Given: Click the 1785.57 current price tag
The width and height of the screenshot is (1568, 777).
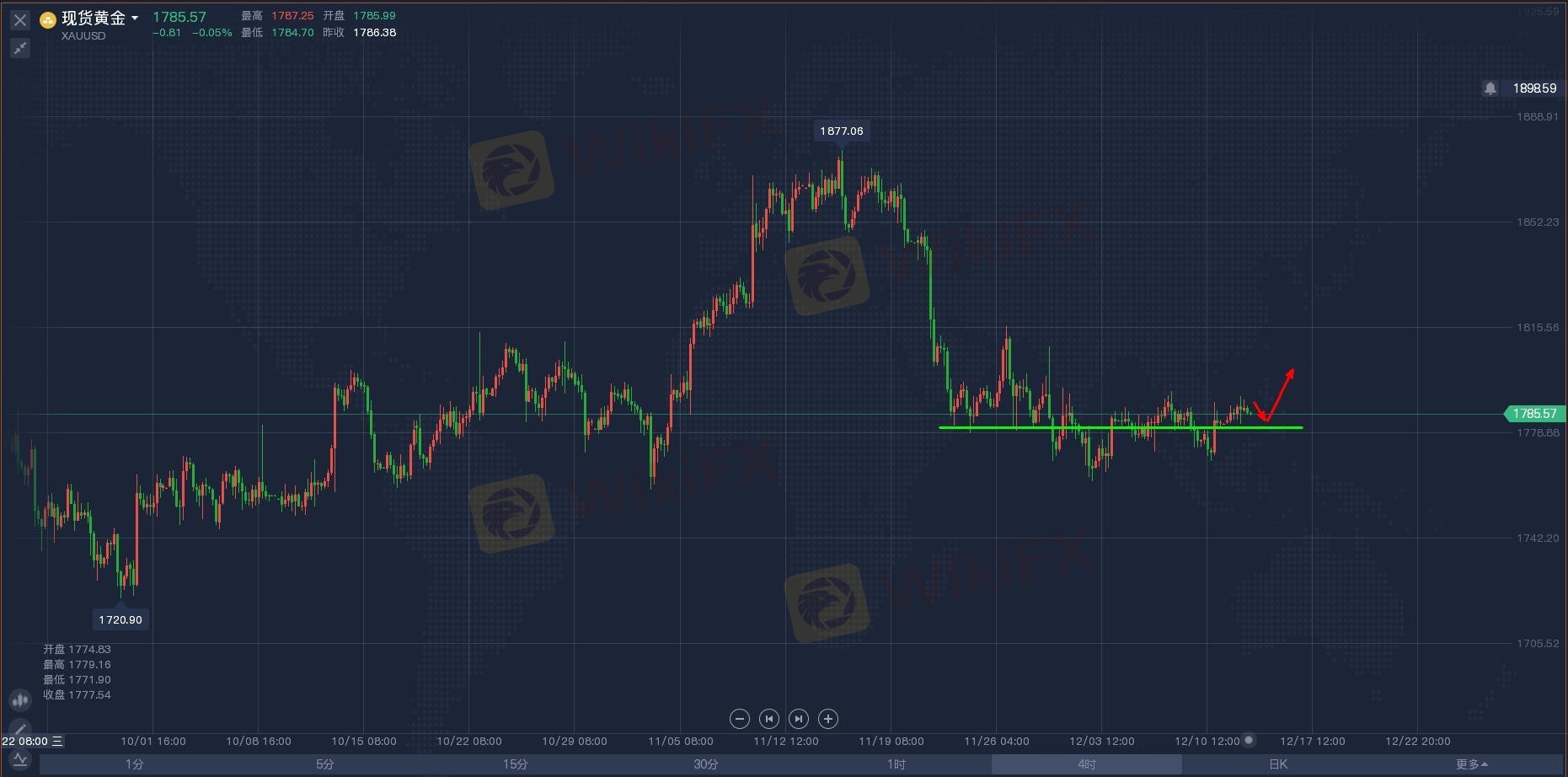Looking at the screenshot, I should tap(1533, 414).
